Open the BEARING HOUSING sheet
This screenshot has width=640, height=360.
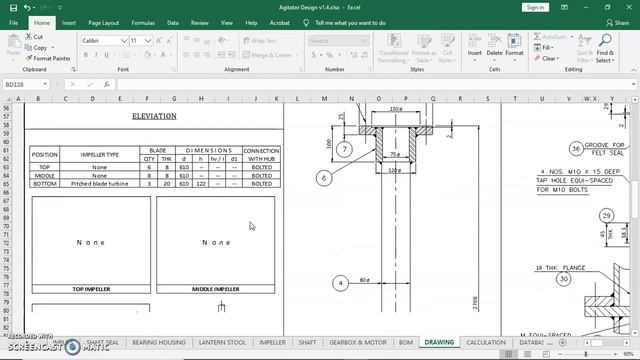[x=159, y=342]
